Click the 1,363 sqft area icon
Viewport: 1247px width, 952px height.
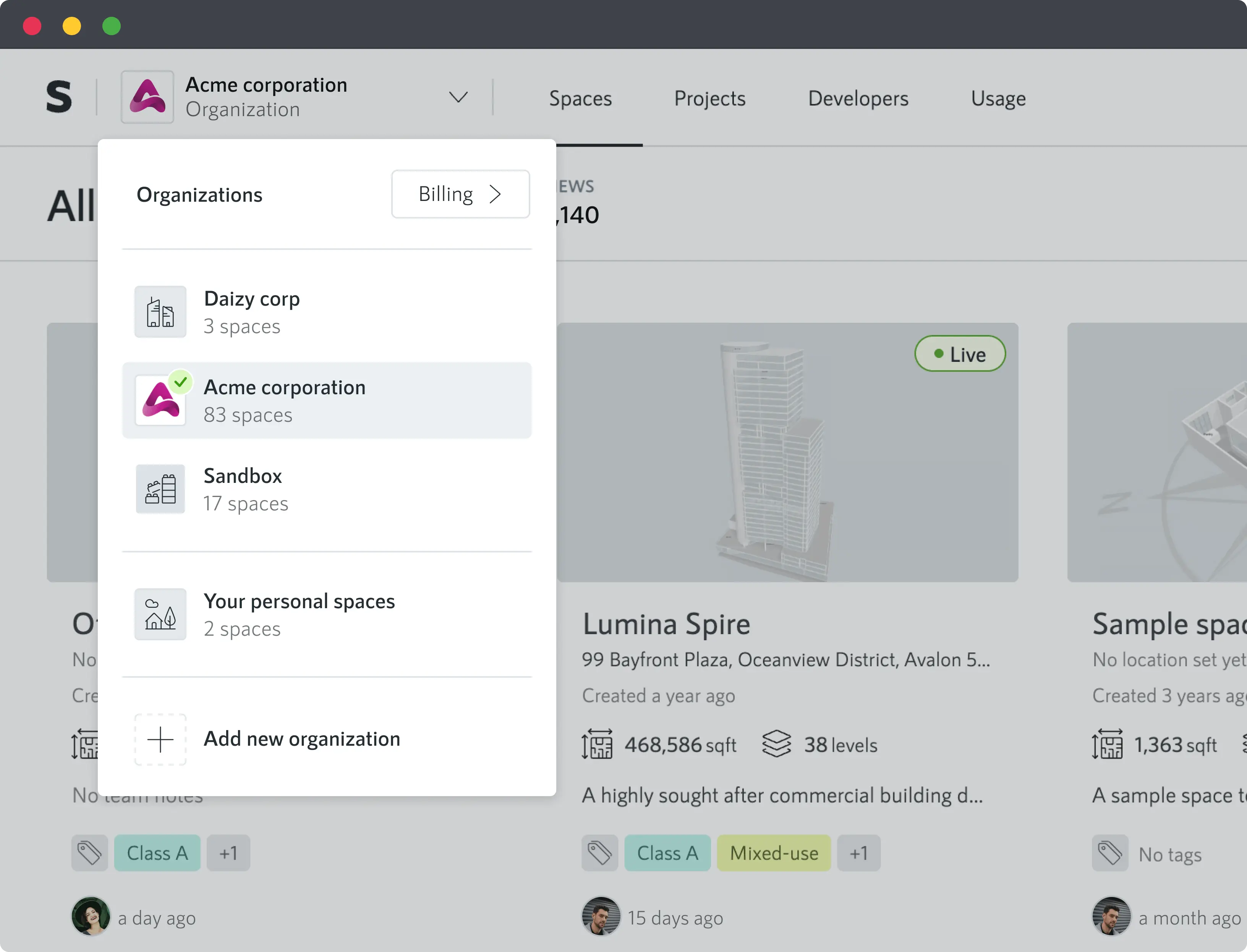1107,744
